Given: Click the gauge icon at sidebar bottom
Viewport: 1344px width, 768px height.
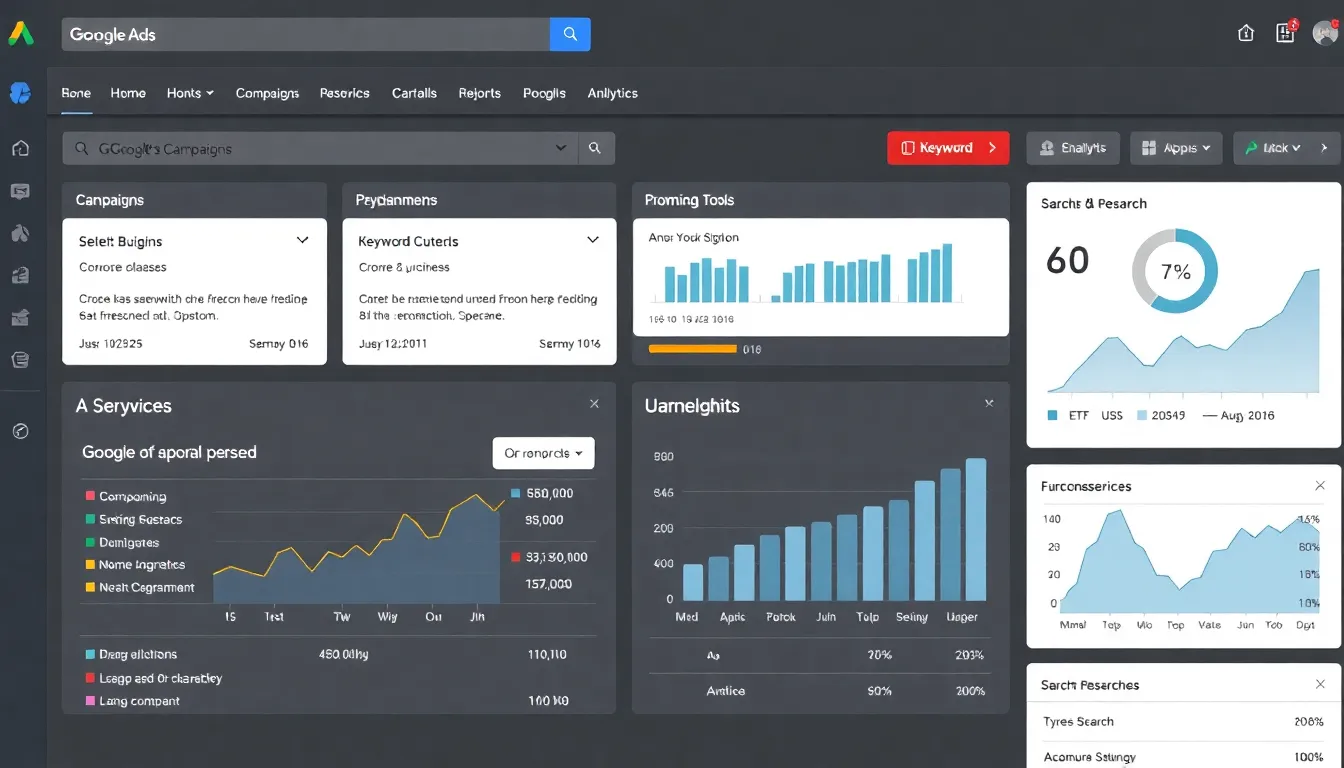Looking at the screenshot, I should click(x=20, y=431).
